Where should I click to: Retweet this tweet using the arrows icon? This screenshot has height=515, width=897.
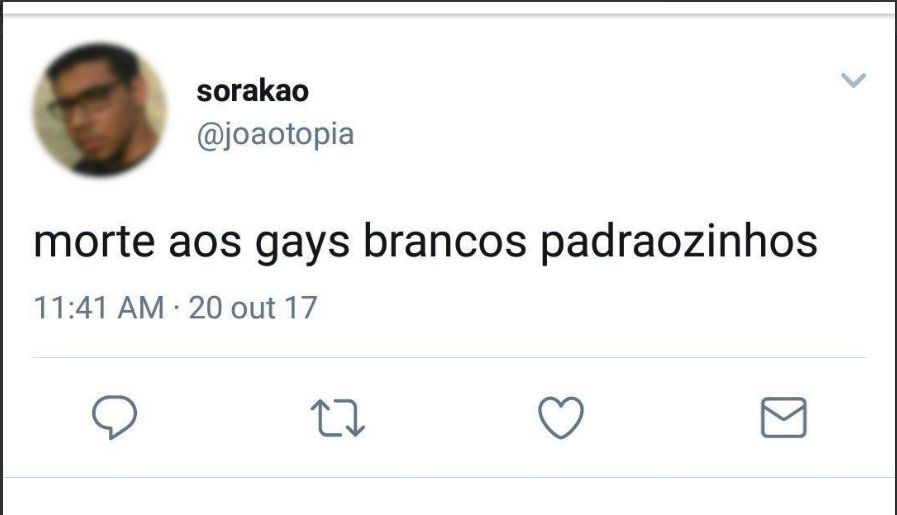pos(338,418)
